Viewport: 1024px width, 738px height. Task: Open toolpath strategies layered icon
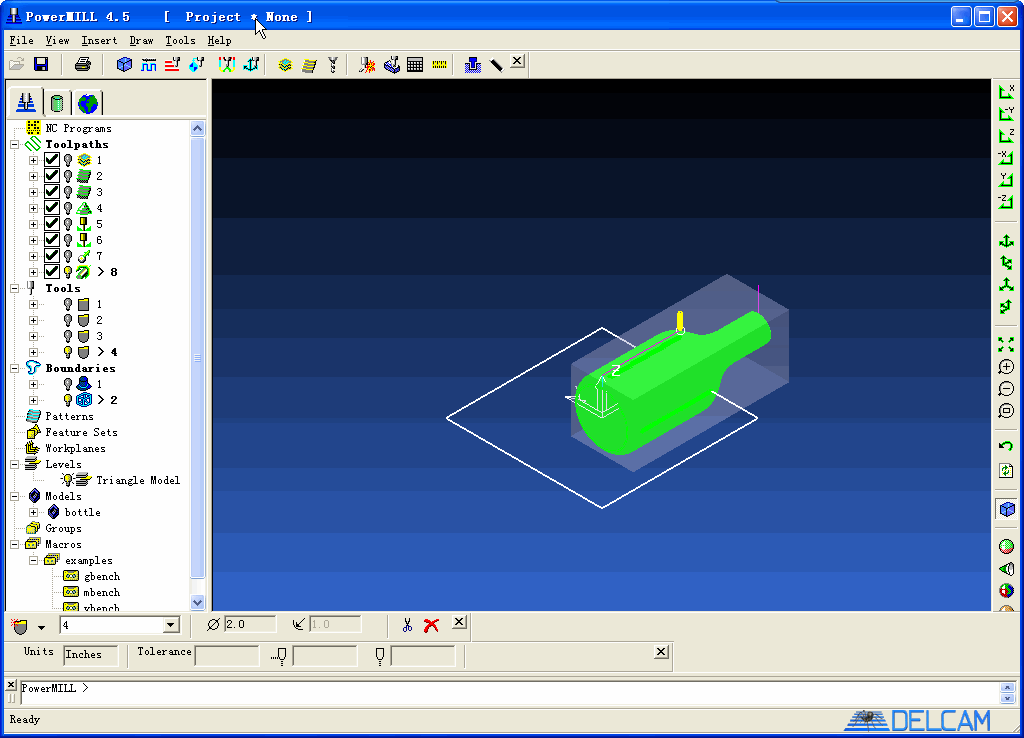click(x=285, y=64)
